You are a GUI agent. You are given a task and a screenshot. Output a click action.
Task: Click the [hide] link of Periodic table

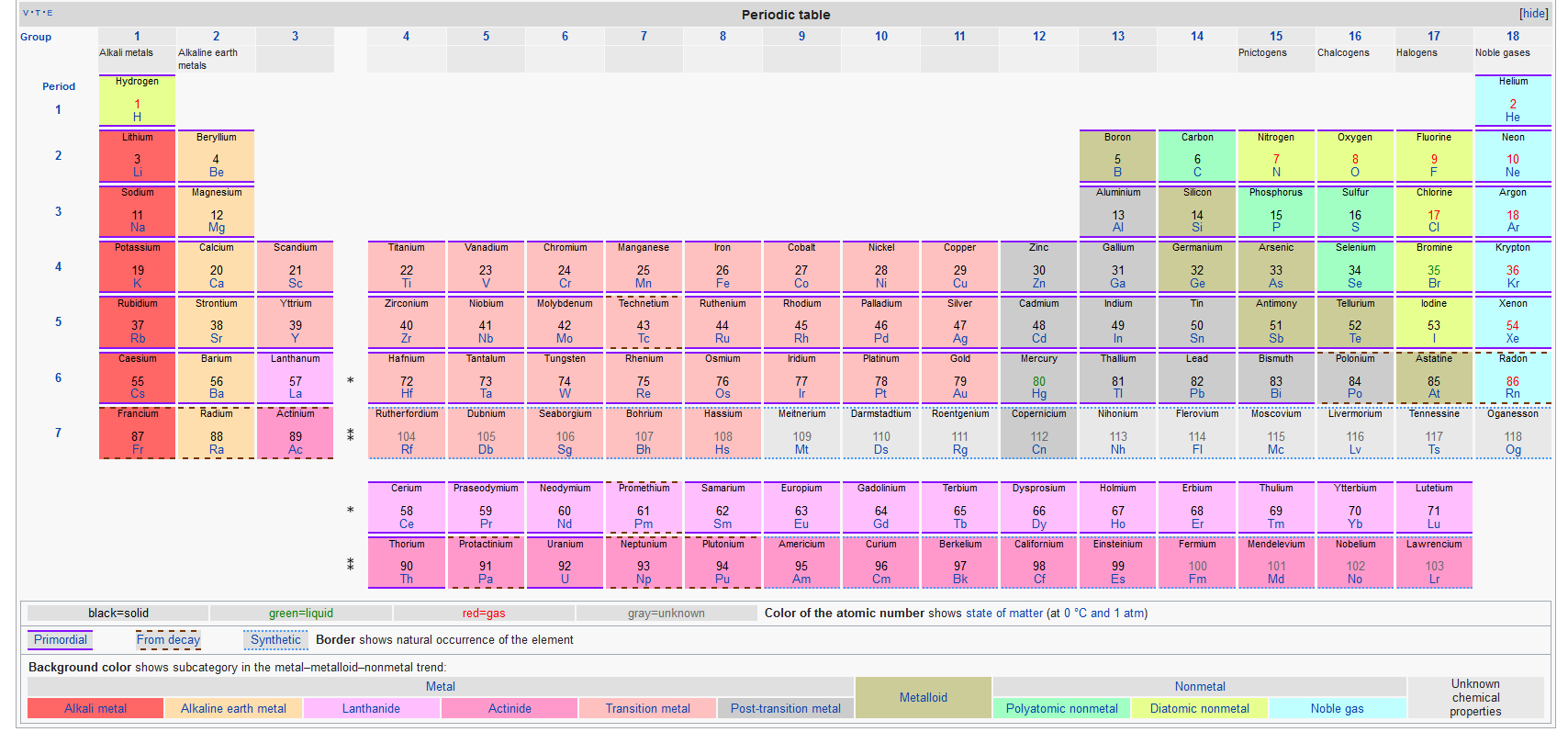(x=1533, y=14)
